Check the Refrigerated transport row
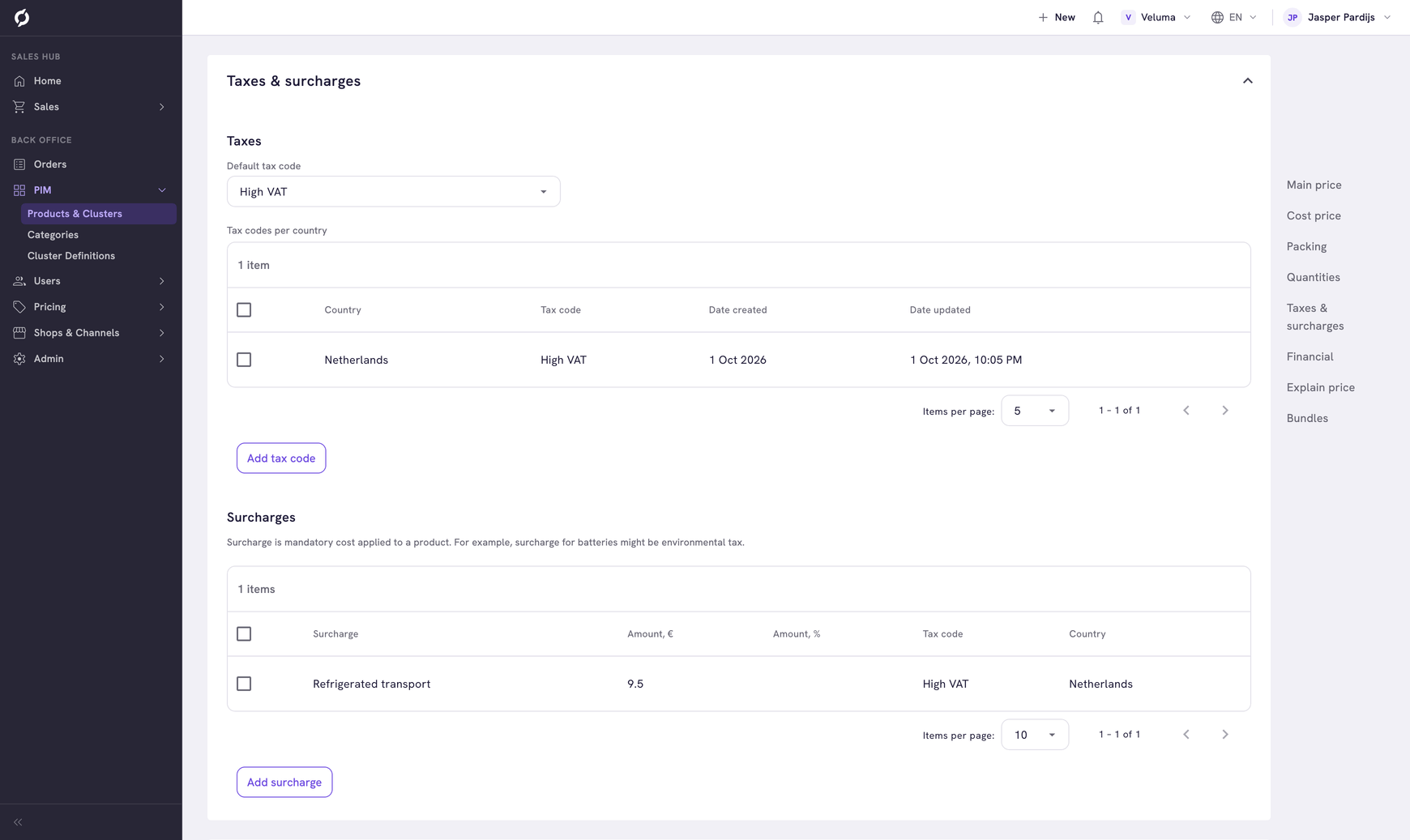The height and width of the screenshot is (840, 1410). [x=244, y=684]
